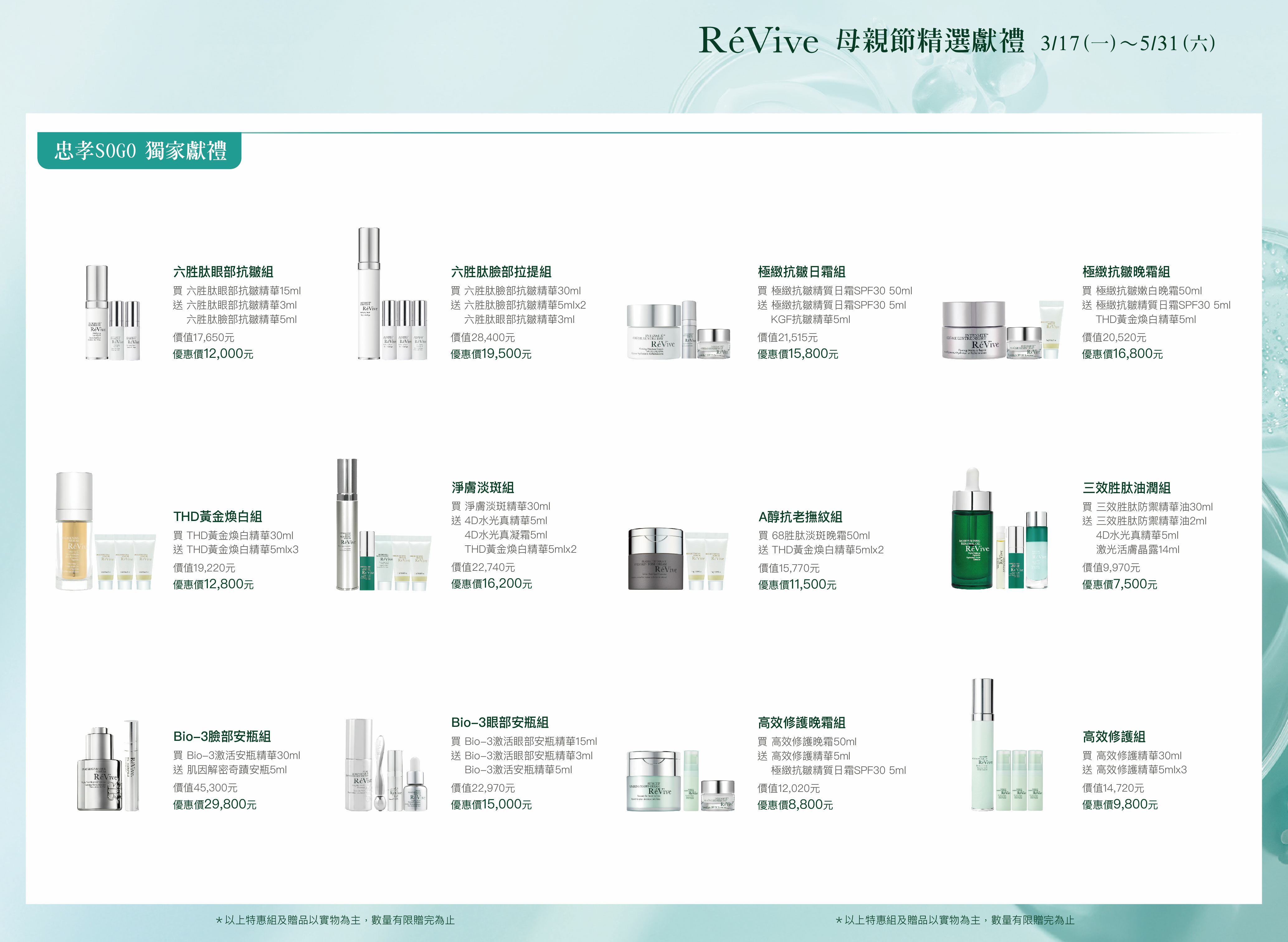The height and width of the screenshot is (942, 1288).
Task: Click the 極緻抗皺晚霜組 title
Action: pyautogui.click(x=1126, y=272)
